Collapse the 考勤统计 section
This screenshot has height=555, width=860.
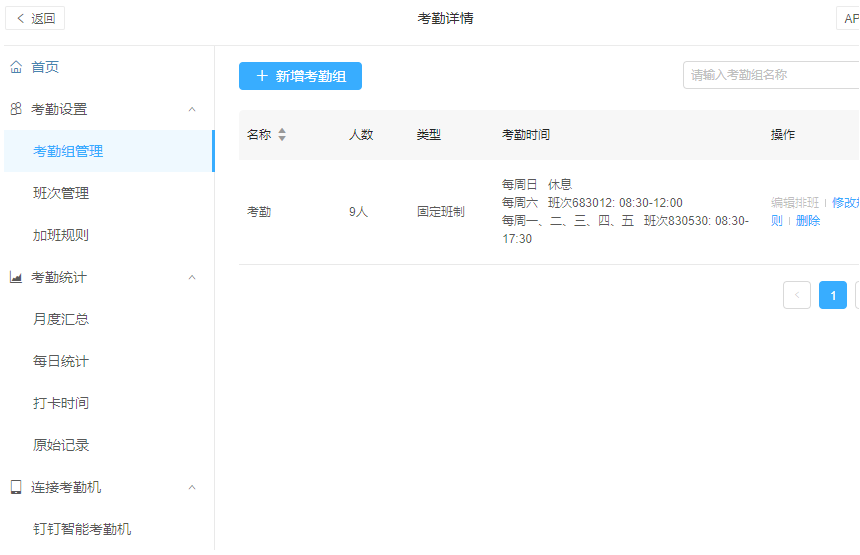pos(192,277)
